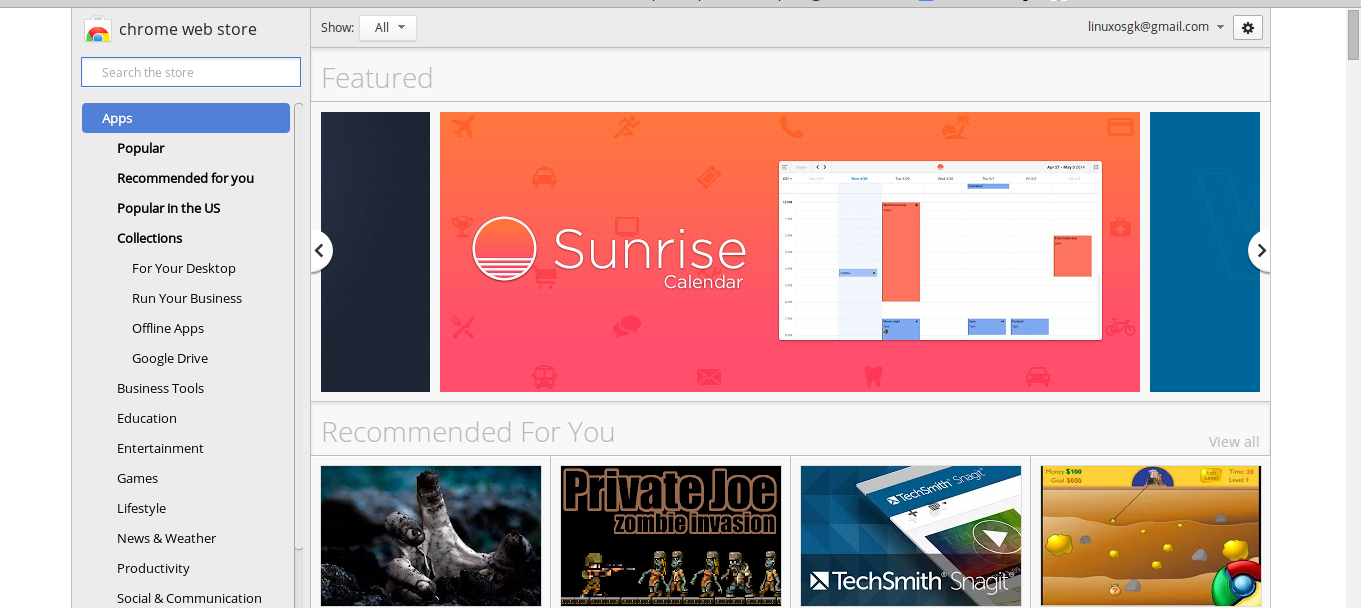
Task: Open the gold miner game thumbnail
Action: pyautogui.click(x=1151, y=536)
